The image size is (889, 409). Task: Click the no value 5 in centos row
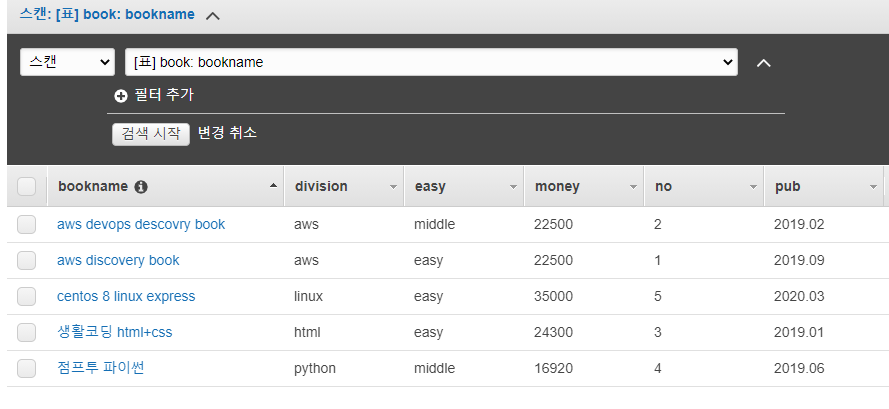click(658, 297)
